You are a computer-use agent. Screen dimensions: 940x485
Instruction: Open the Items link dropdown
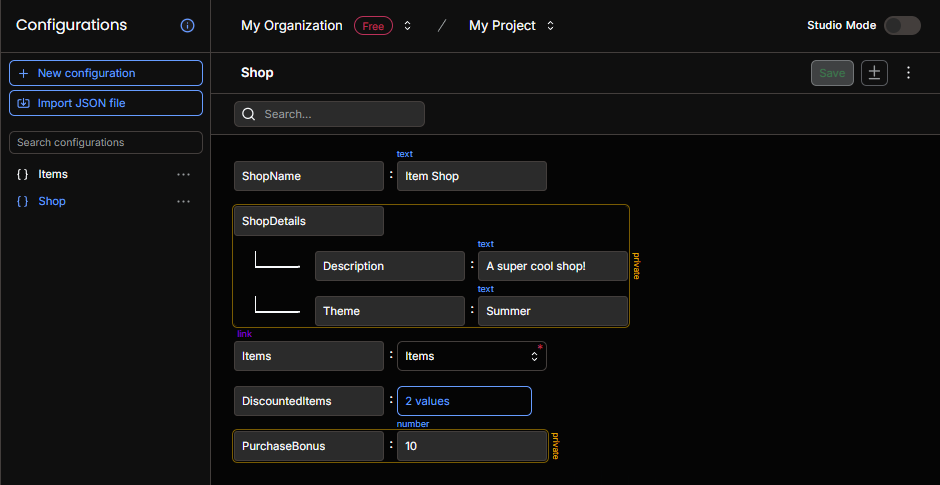(472, 356)
